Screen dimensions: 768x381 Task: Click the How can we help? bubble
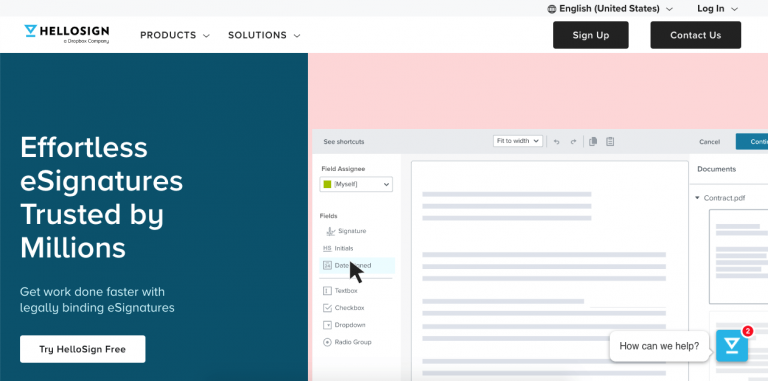[659, 346]
